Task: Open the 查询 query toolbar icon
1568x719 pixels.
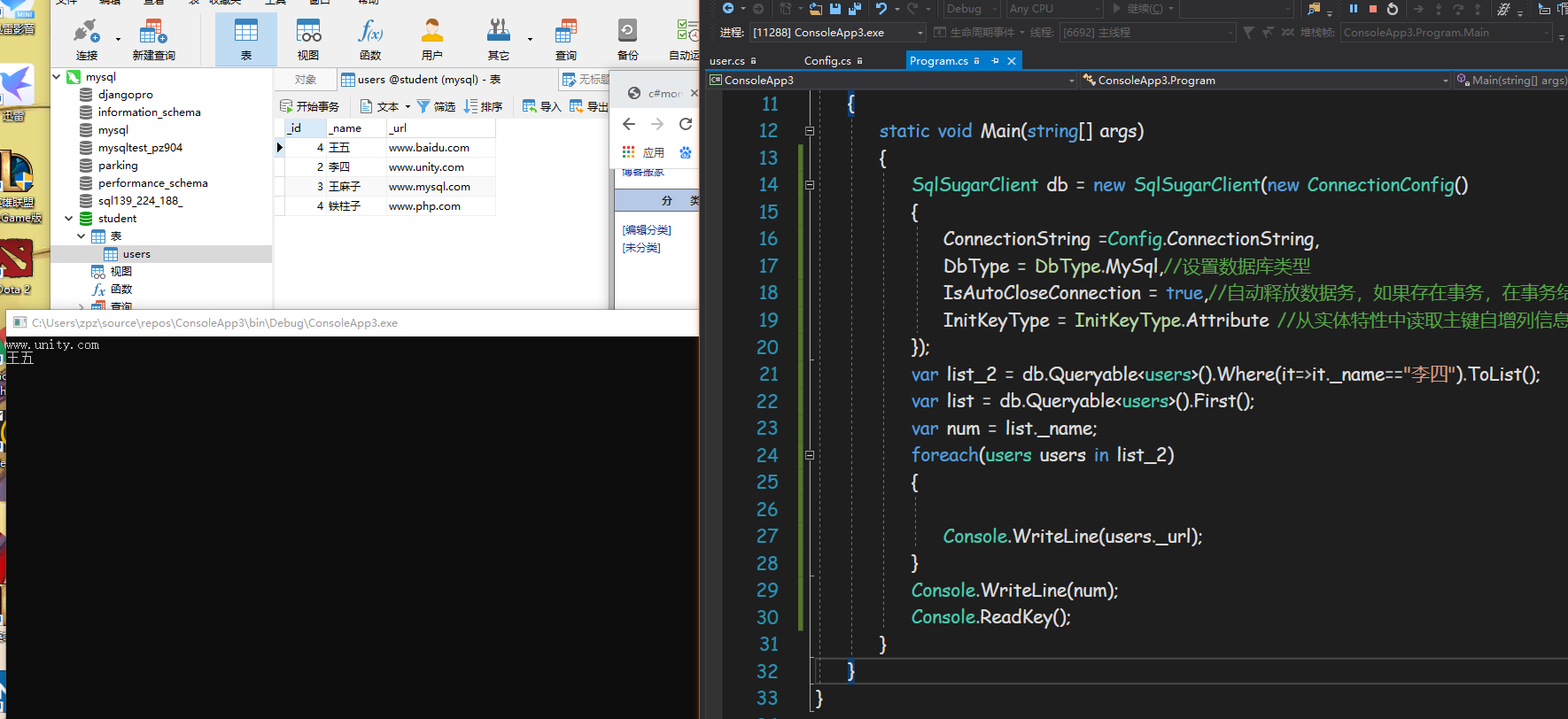Action: pos(566,38)
